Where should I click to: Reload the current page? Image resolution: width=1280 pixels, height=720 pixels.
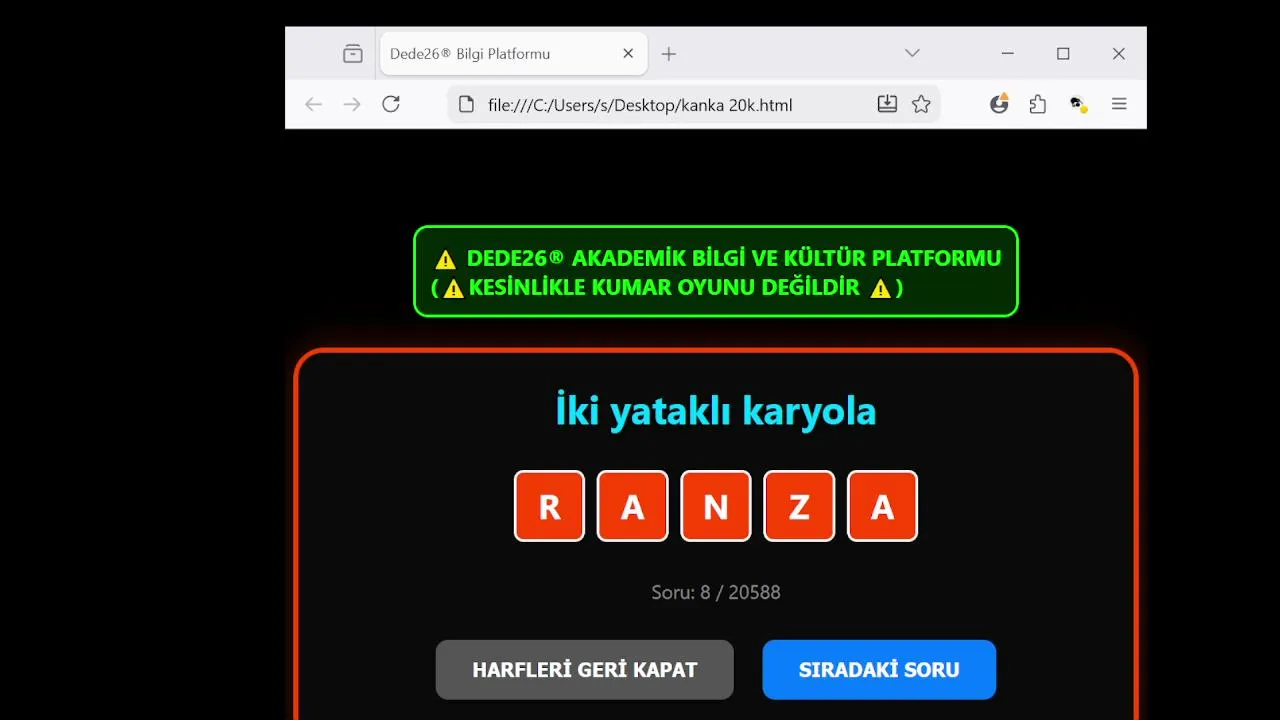pos(391,104)
